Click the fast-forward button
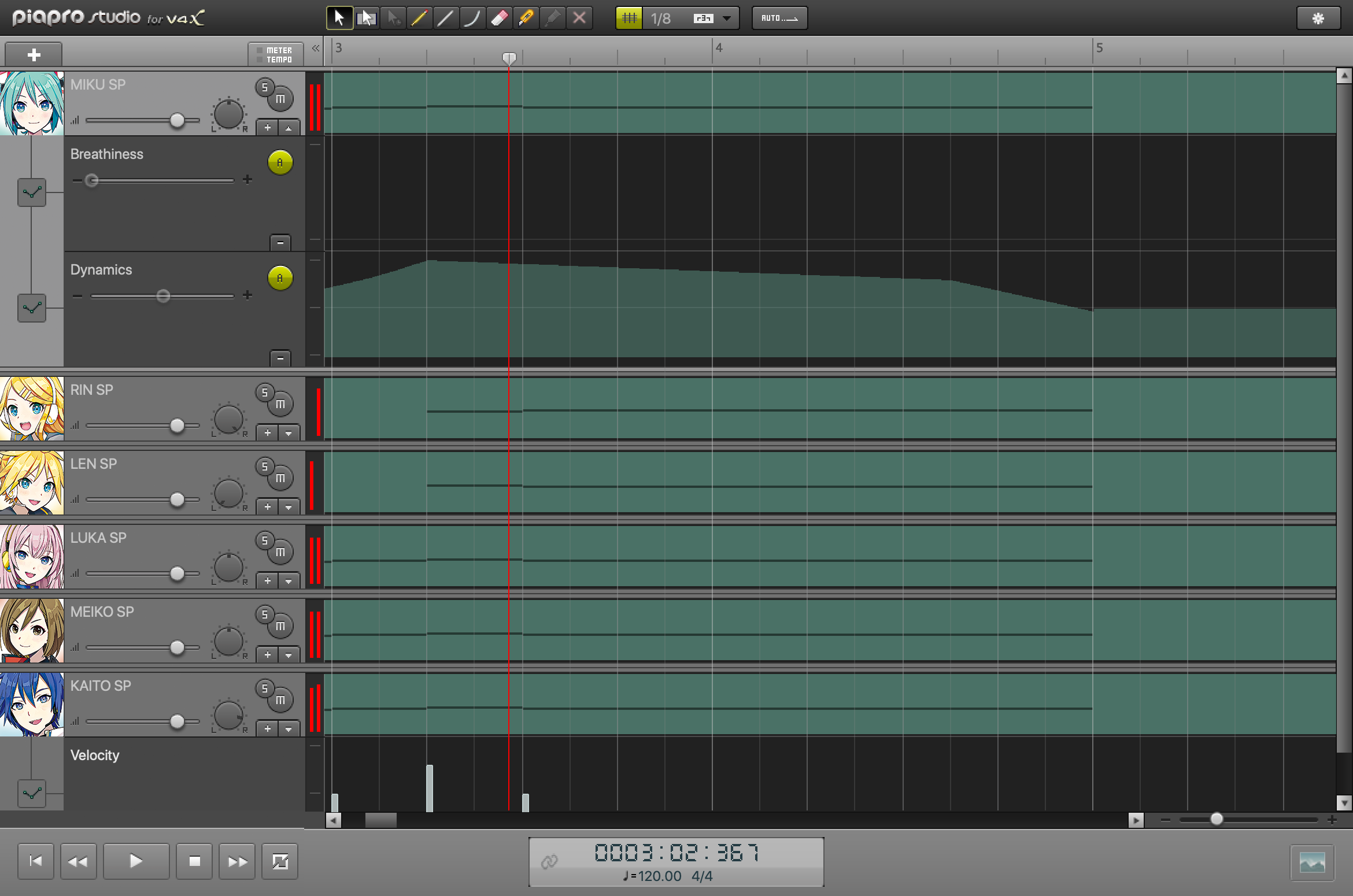This screenshot has height=896, width=1353. point(237,861)
